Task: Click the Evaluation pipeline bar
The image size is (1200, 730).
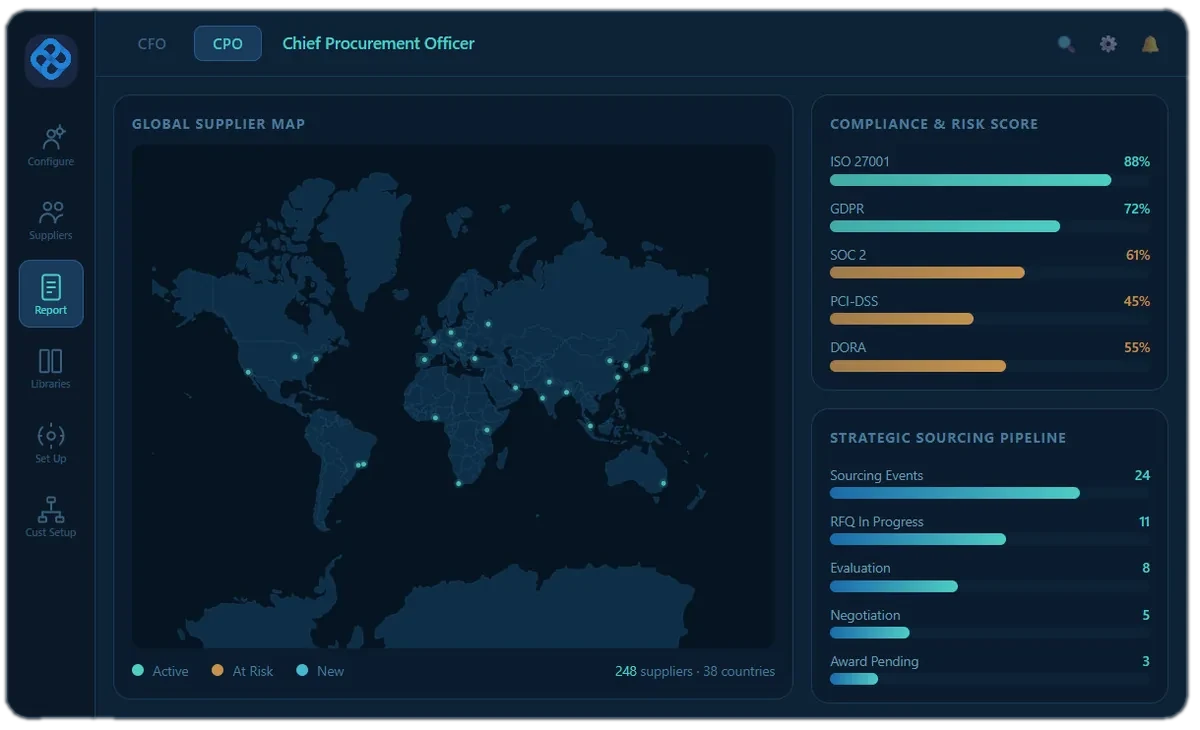Action: pos(990,586)
